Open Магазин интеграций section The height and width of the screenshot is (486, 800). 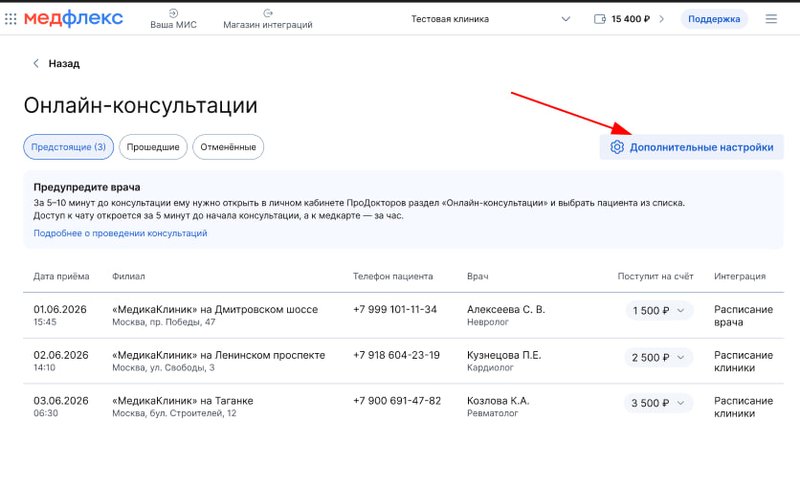pyautogui.click(x=268, y=19)
